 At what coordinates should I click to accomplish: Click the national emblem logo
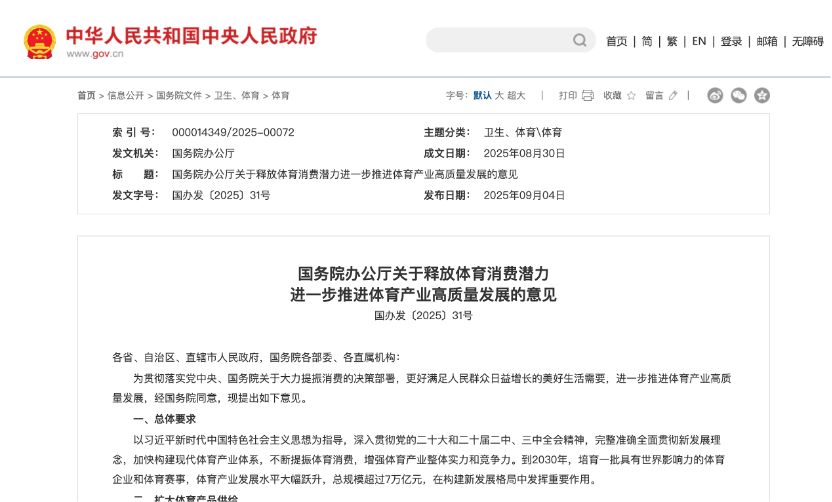coord(40,41)
